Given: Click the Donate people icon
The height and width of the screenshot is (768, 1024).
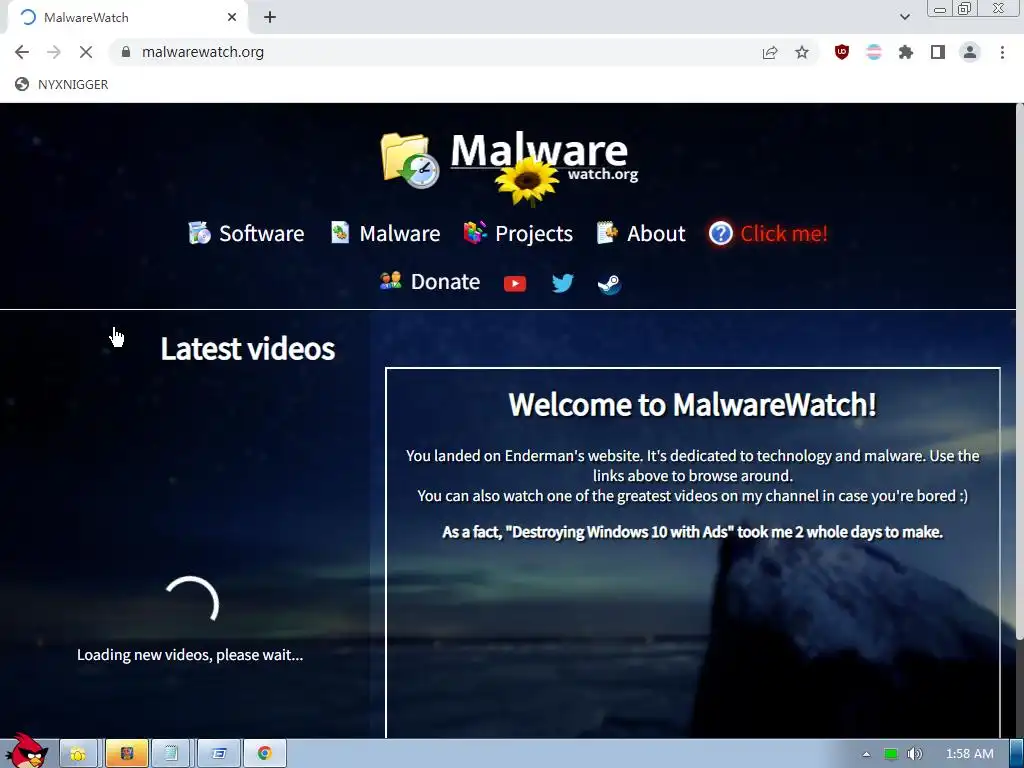Looking at the screenshot, I should click(391, 281).
